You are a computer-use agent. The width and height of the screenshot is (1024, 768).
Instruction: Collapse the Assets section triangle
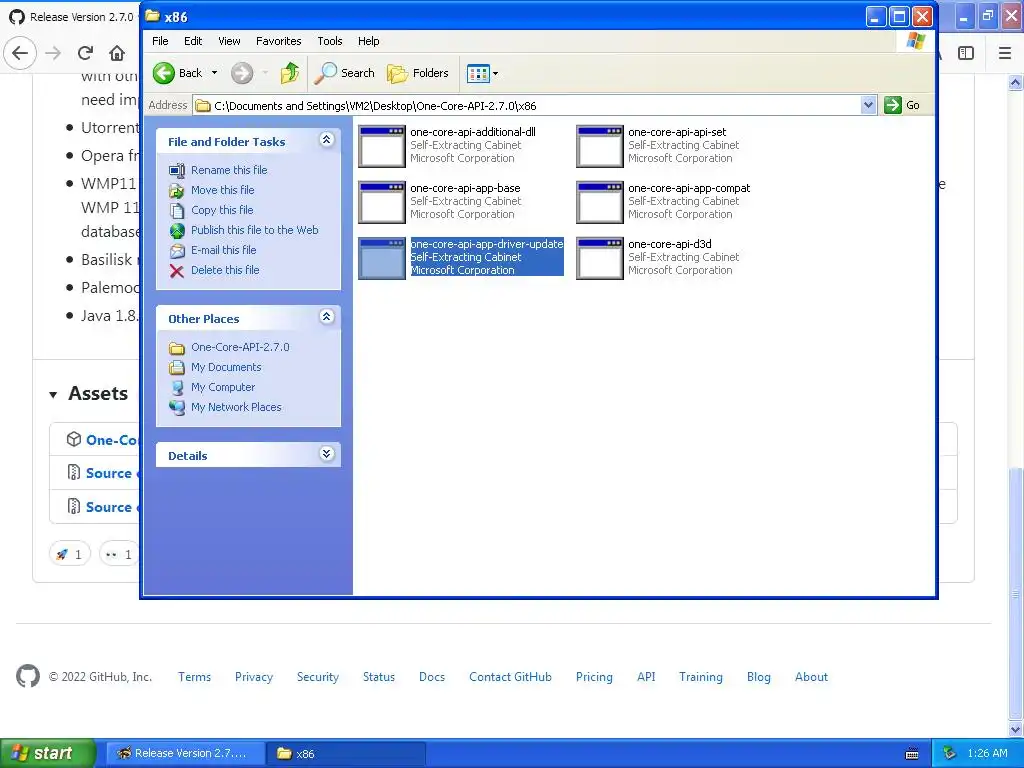(53, 394)
